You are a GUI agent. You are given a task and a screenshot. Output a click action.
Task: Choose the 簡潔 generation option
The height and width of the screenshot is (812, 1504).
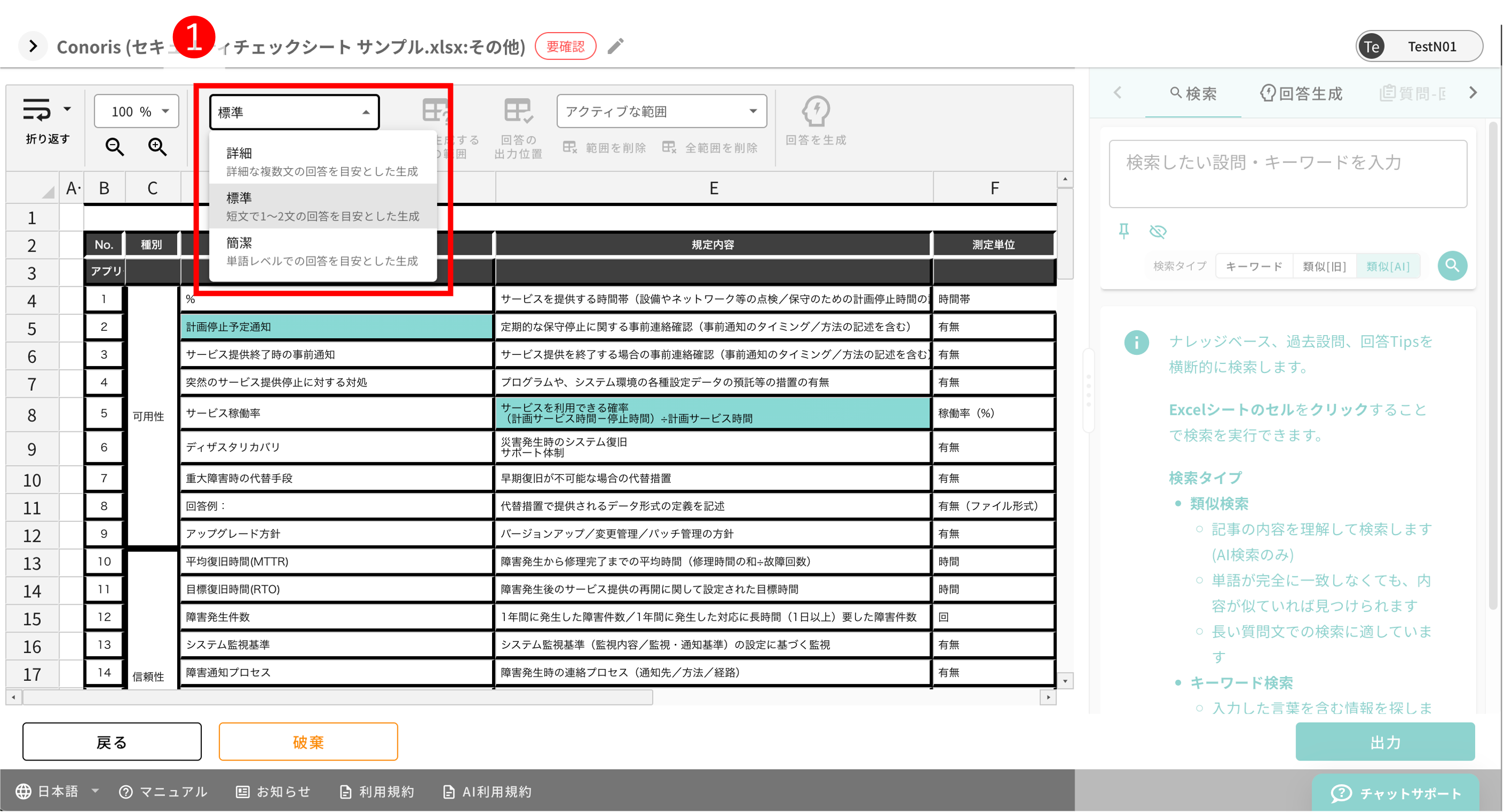(x=322, y=251)
